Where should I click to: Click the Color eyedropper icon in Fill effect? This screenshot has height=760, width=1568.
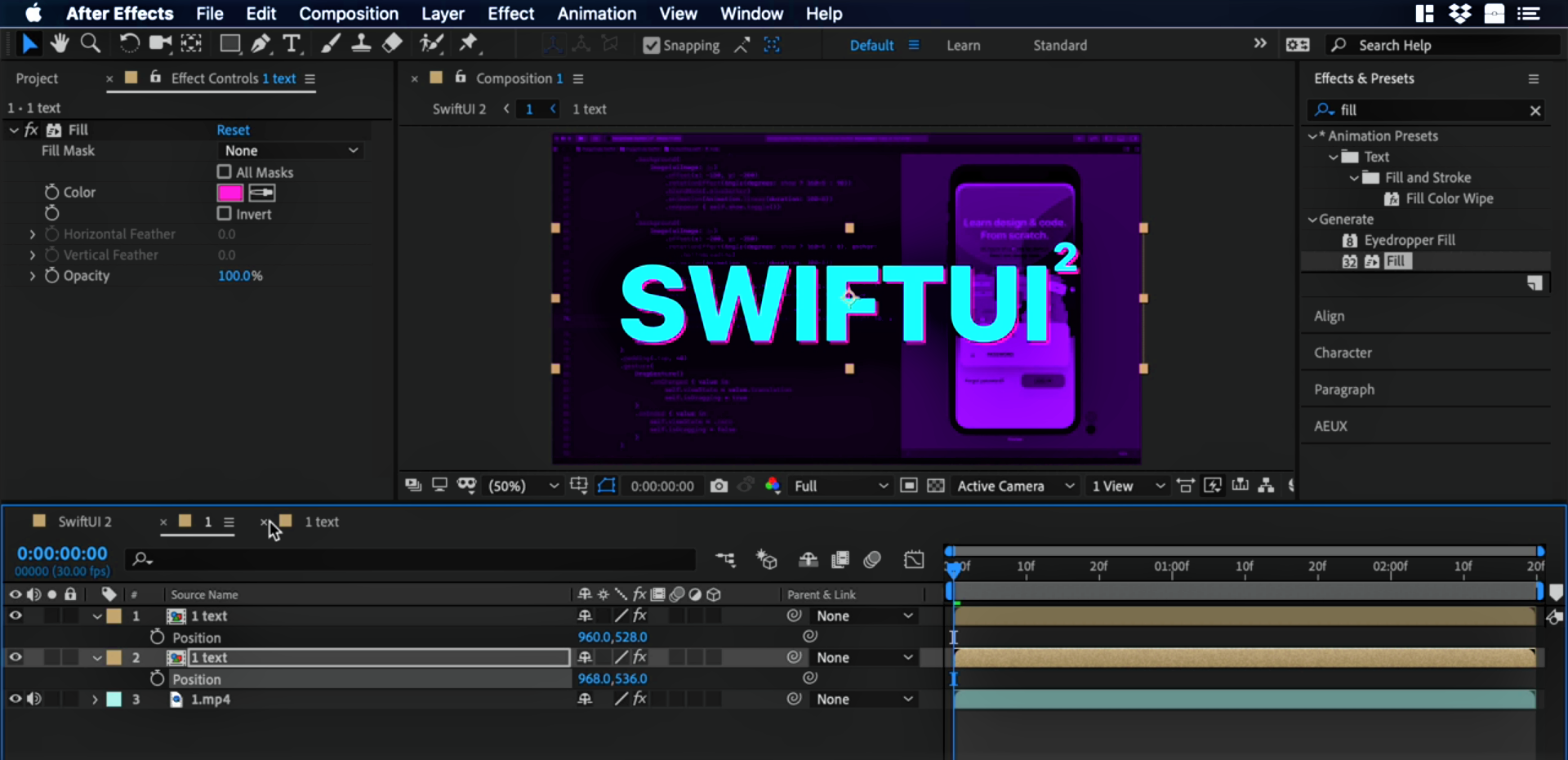click(262, 193)
